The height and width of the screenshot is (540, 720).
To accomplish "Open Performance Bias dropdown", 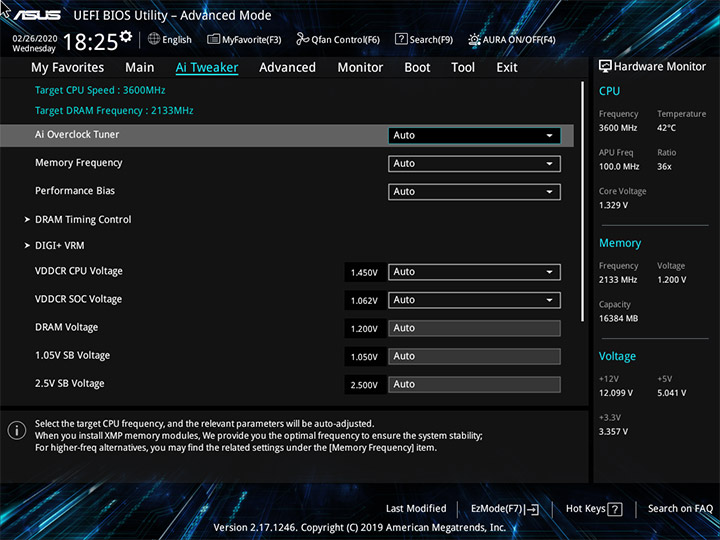I will (x=474, y=192).
